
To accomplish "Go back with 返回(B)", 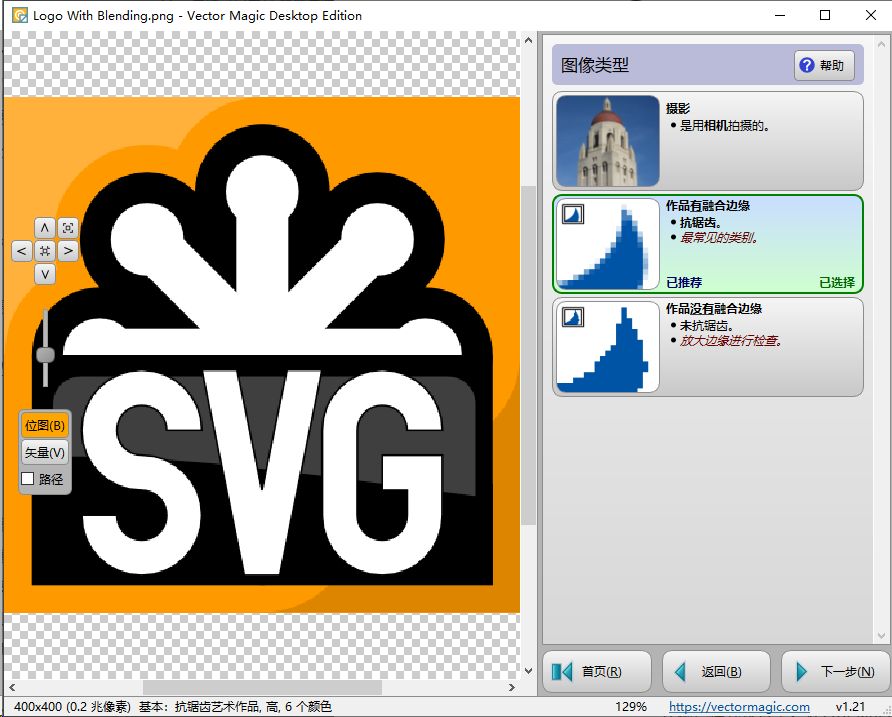I will [716, 671].
